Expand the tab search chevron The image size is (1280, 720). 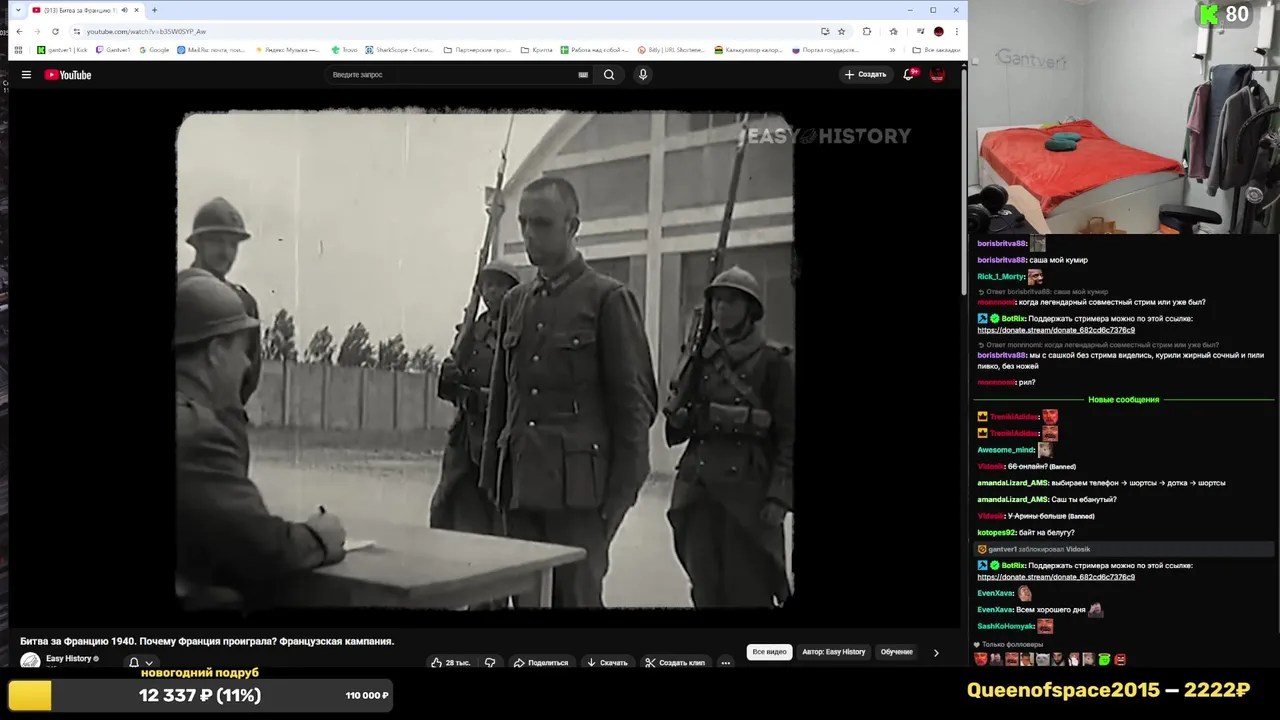tap(17, 10)
